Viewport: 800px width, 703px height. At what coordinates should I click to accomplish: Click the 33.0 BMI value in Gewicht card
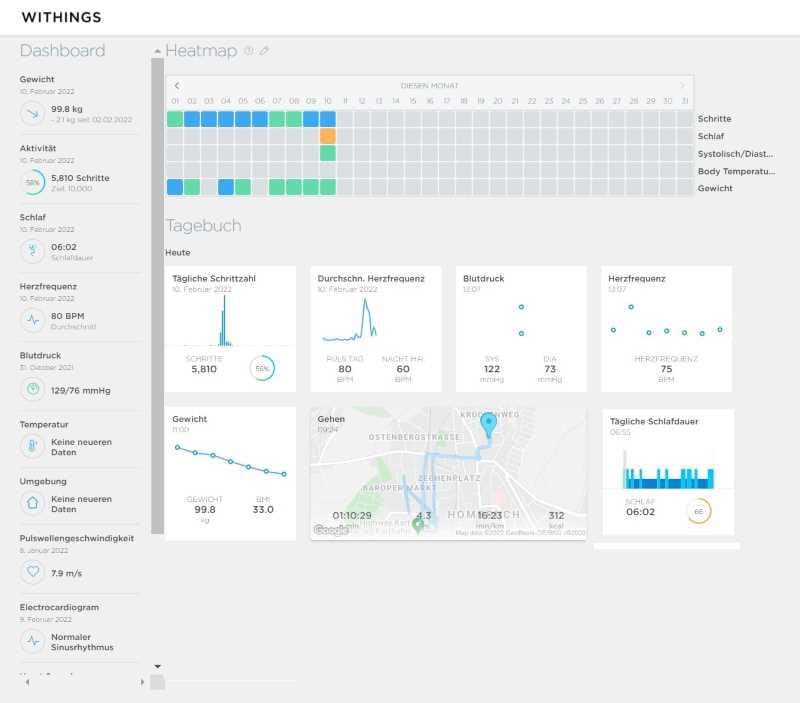[x=263, y=510]
